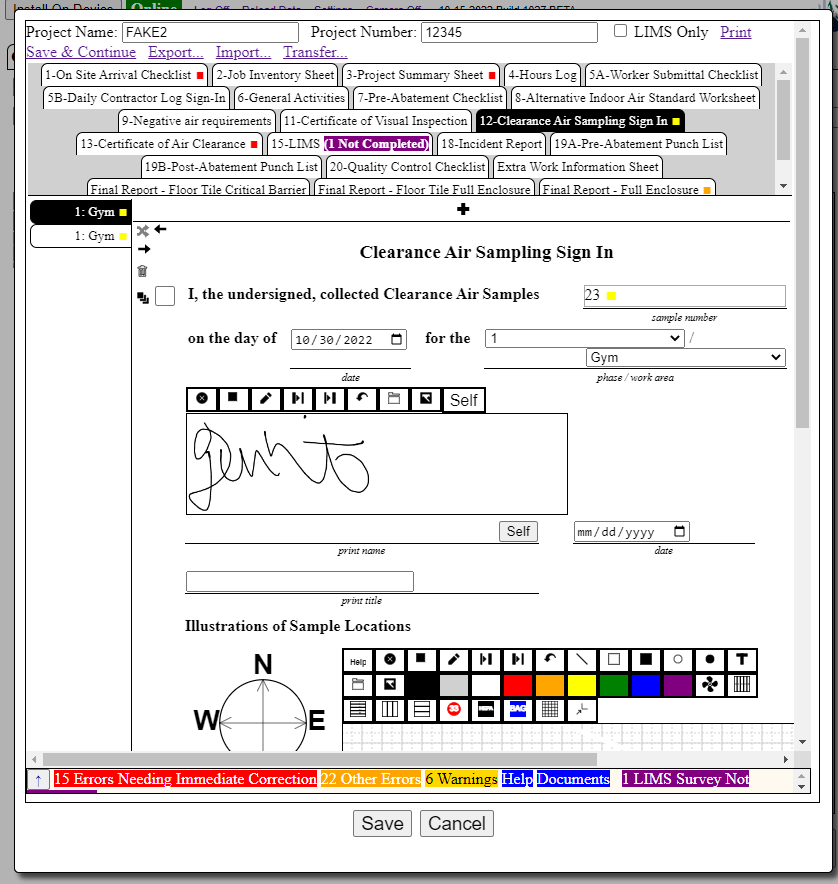The height and width of the screenshot is (884, 838).
Task: Expand the Gym work area dropdown
Action: (685, 358)
